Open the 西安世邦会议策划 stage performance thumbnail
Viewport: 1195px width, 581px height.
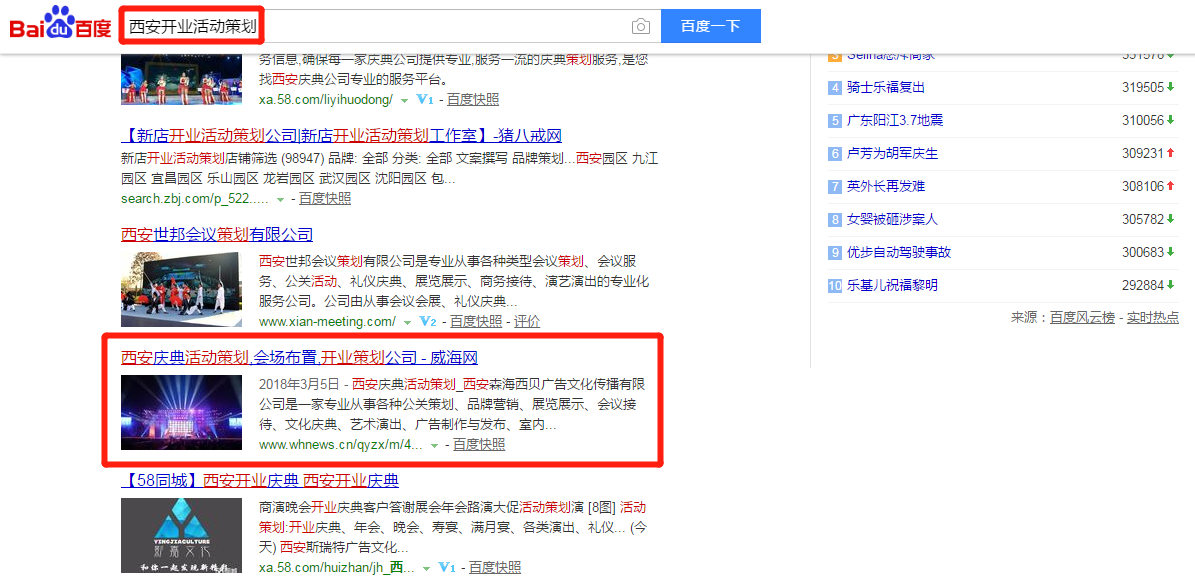181,289
